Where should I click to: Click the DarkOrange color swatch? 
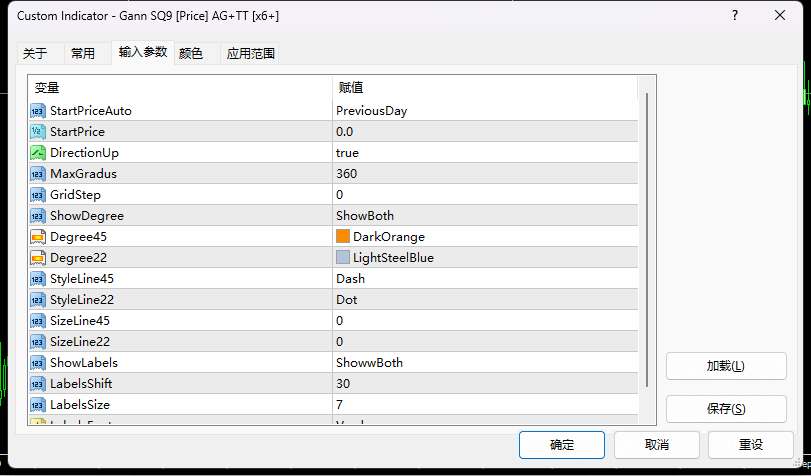[343, 236]
